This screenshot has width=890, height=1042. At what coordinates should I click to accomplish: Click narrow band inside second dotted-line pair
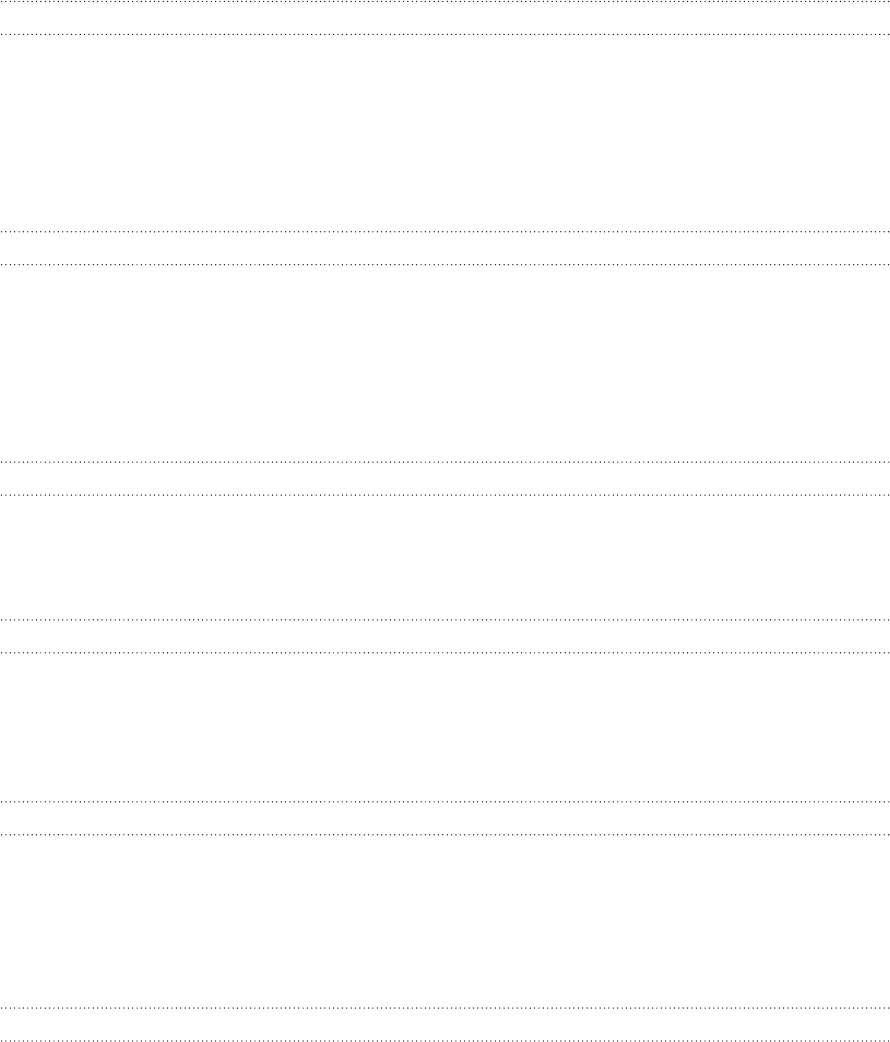(445, 248)
